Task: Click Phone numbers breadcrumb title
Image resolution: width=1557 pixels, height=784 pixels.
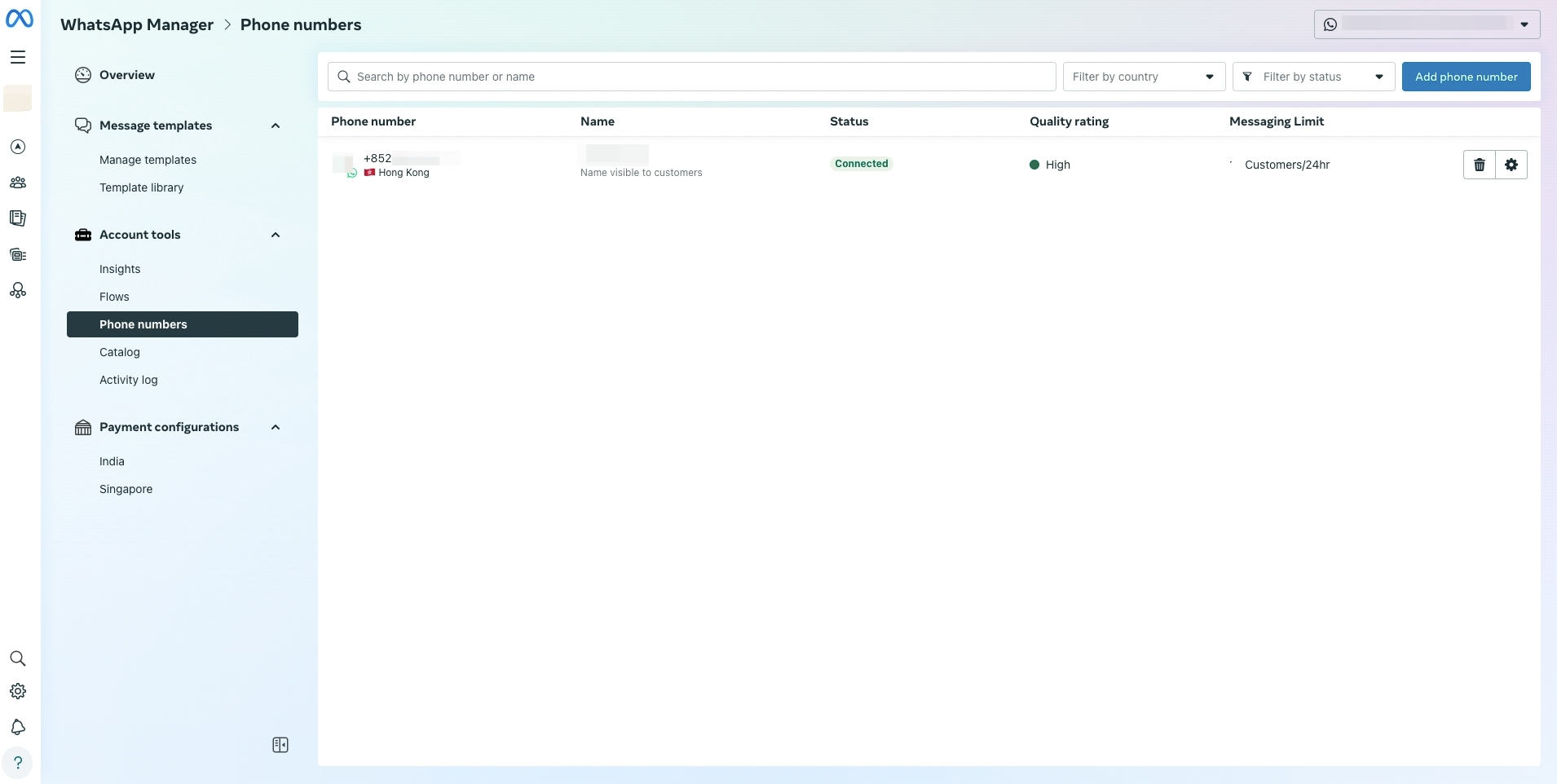Action: pos(301,24)
